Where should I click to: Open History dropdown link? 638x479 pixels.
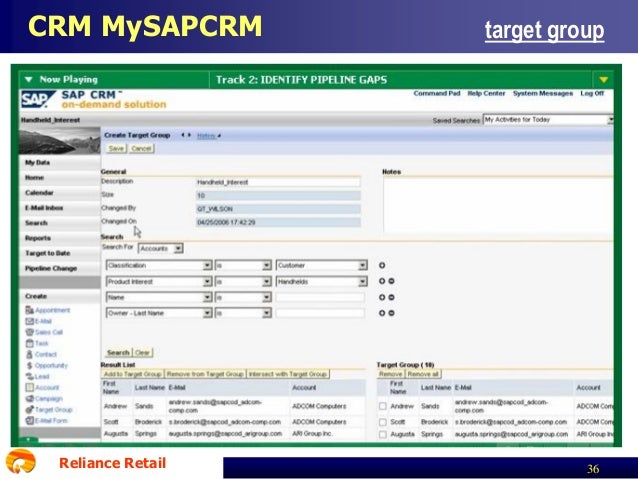coord(209,136)
